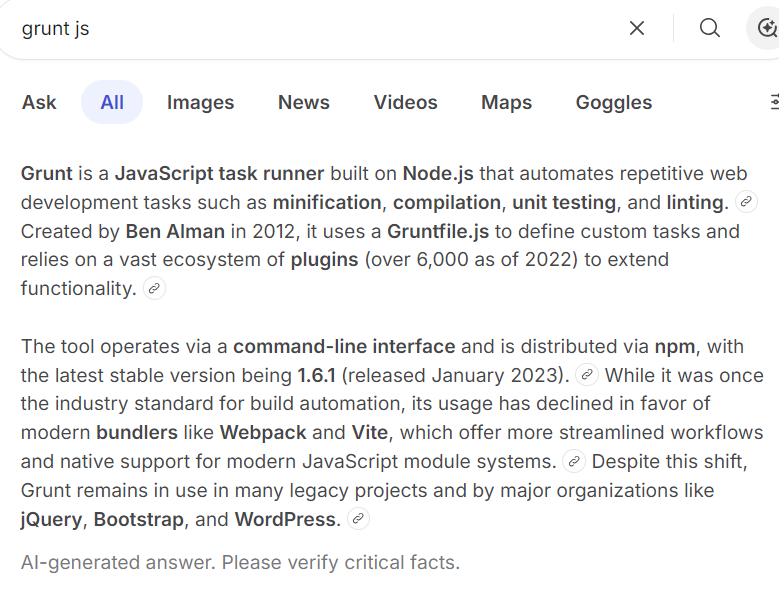779x596 pixels.
Task: Click the bold word Webpack
Action: click(x=263, y=433)
